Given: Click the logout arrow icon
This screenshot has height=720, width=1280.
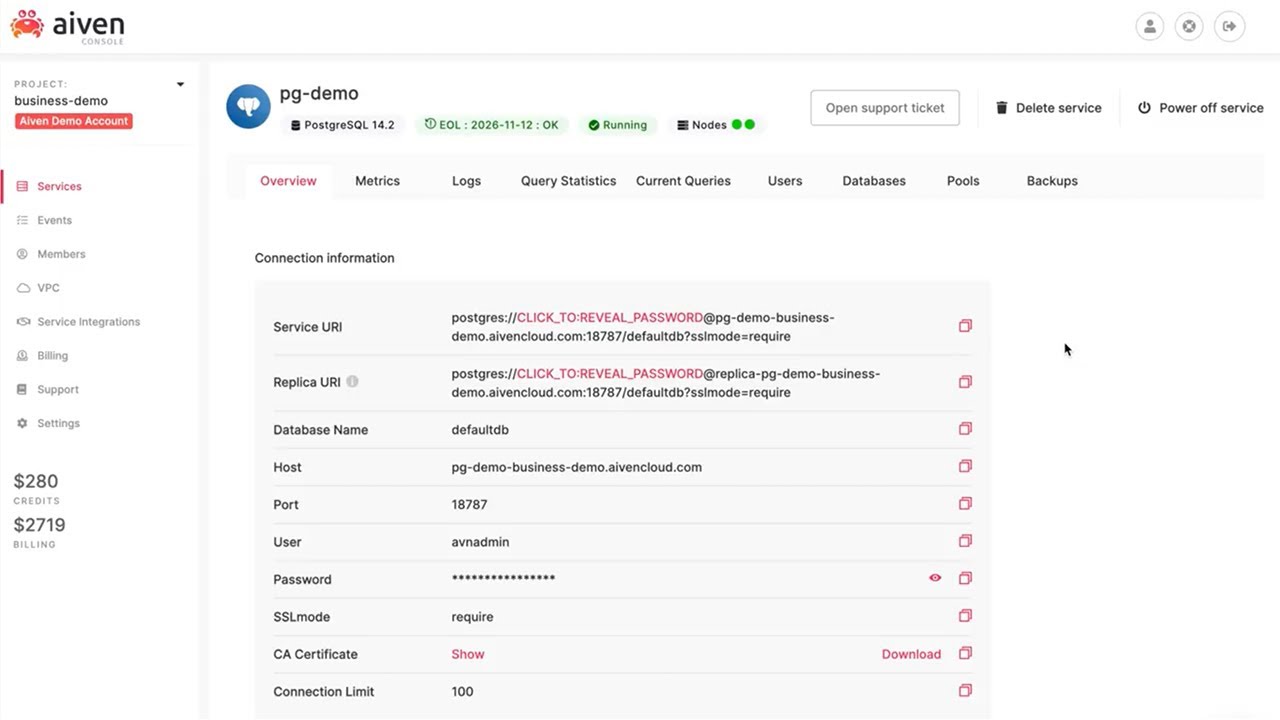Looking at the screenshot, I should [1230, 26].
